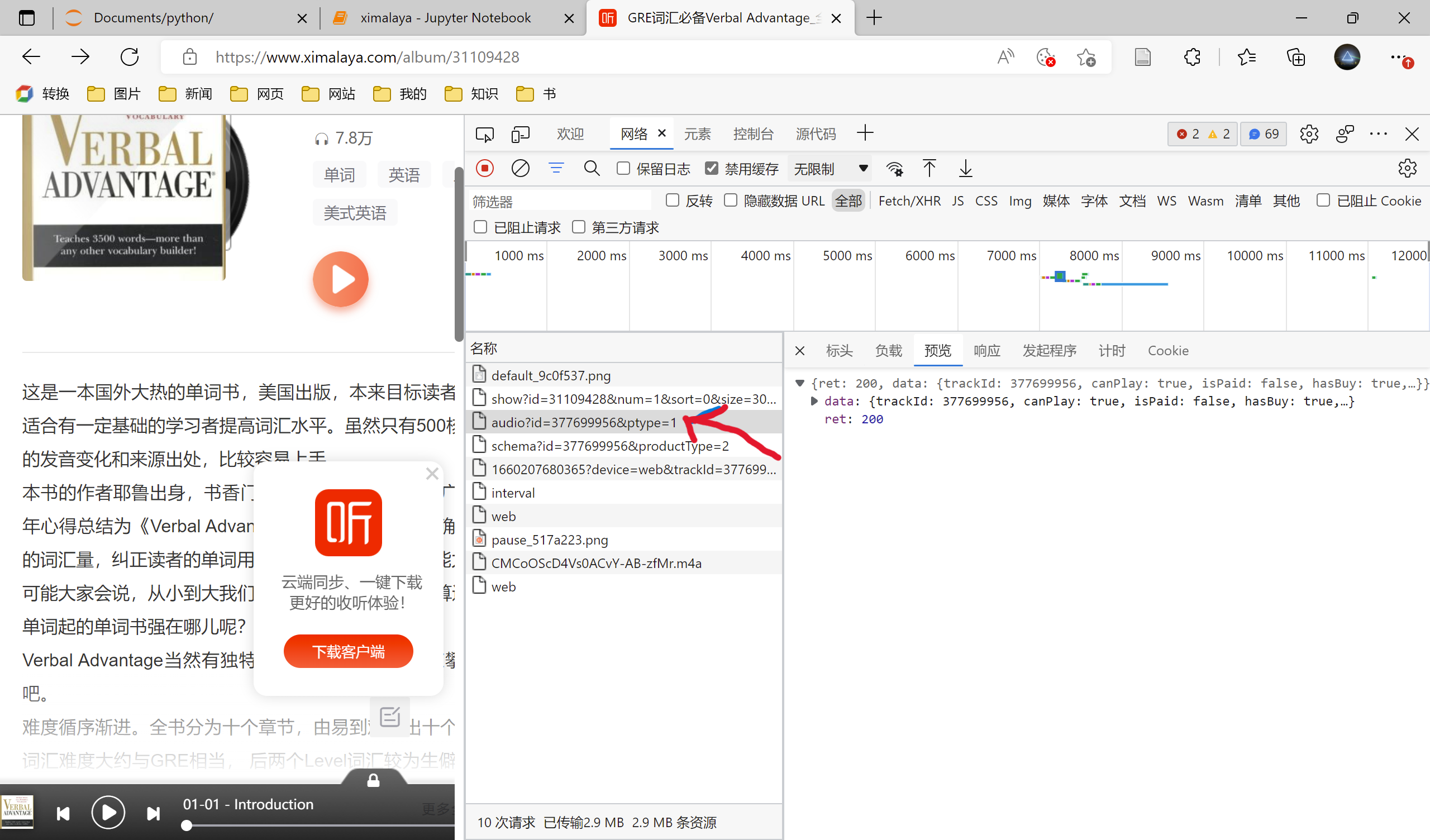This screenshot has height=840, width=1430.
Task: Click the orange album Play button
Action: tap(341, 279)
